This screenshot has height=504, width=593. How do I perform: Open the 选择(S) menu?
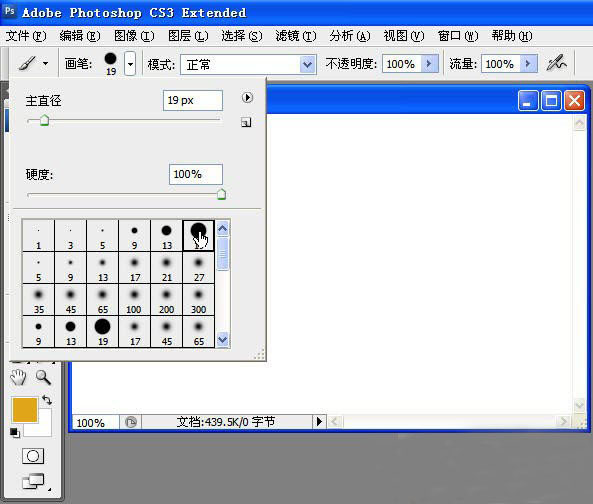tap(242, 36)
